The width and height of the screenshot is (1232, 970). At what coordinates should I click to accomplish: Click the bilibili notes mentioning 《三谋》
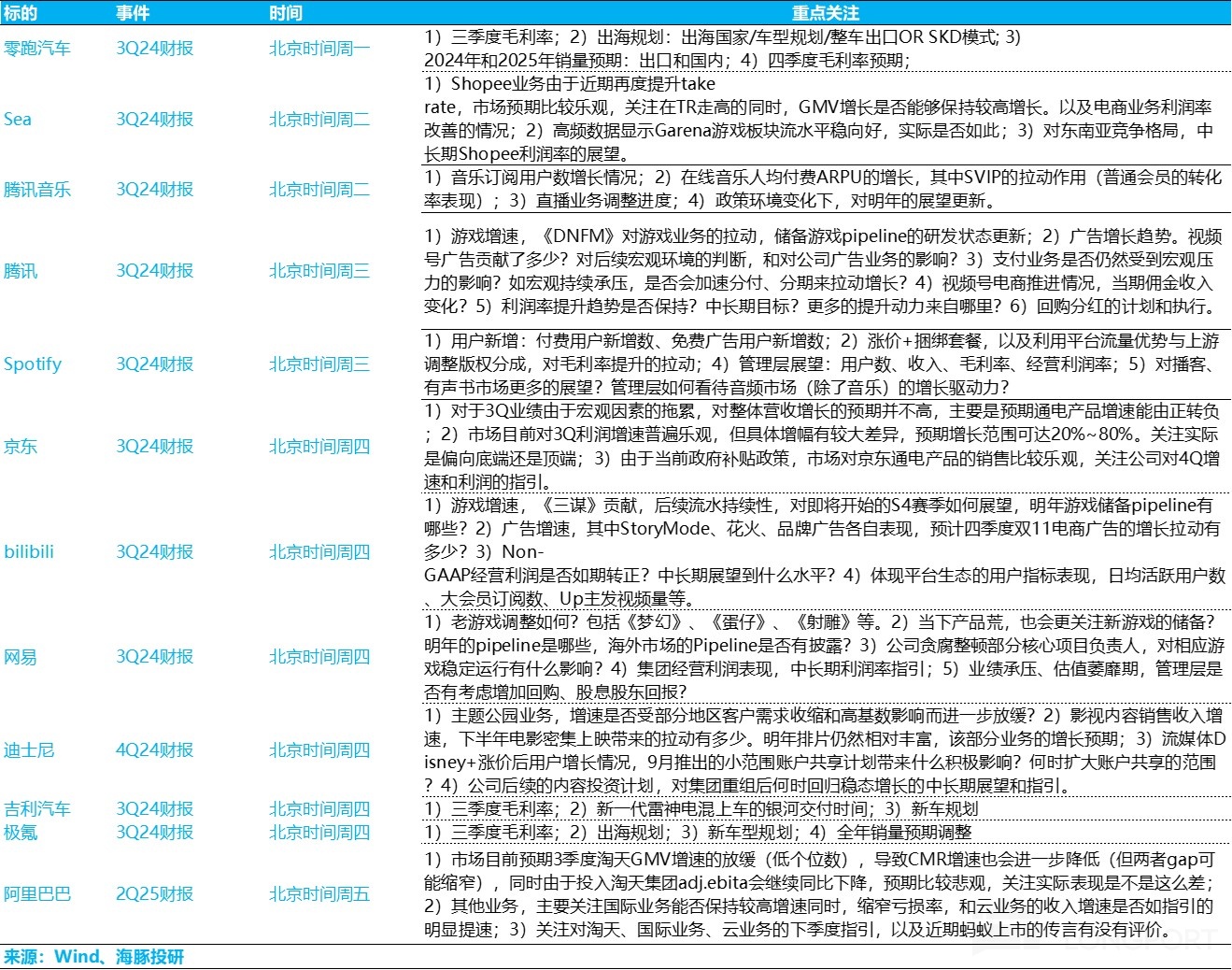pos(825,551)
